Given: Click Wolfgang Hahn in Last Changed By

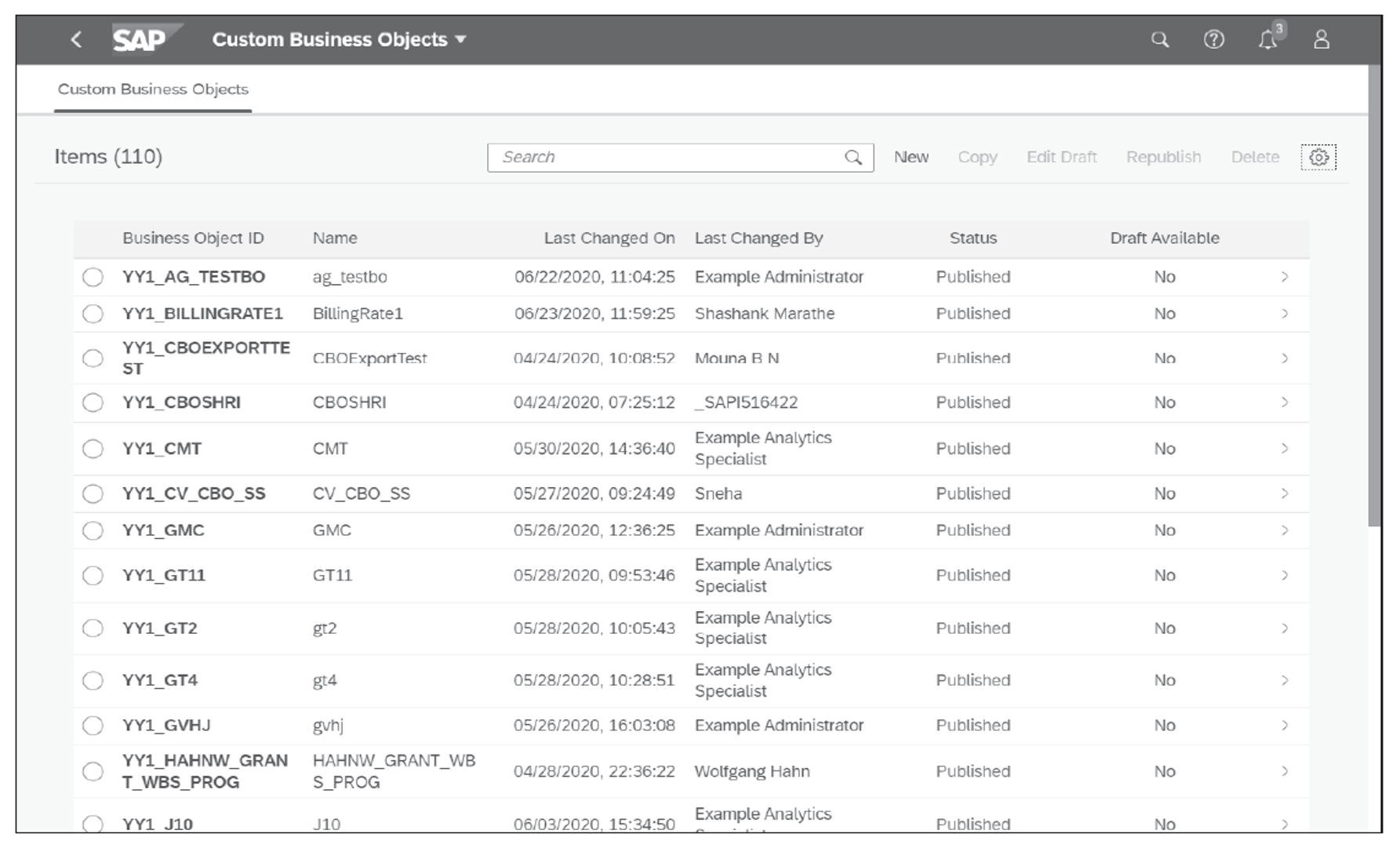Looking at the screenshot, I should 752,771.
